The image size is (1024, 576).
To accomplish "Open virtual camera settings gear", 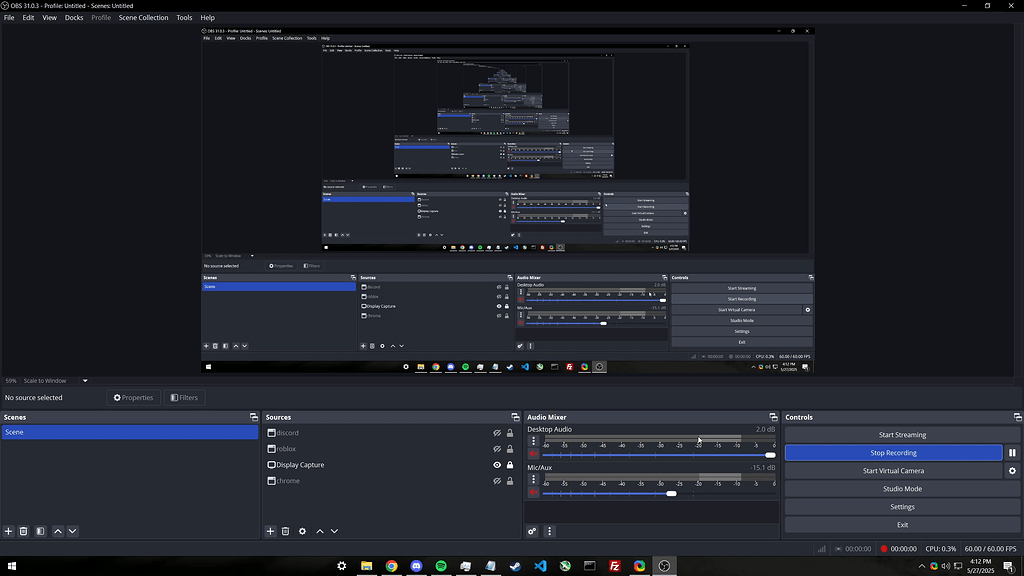I will (1012, 471).
